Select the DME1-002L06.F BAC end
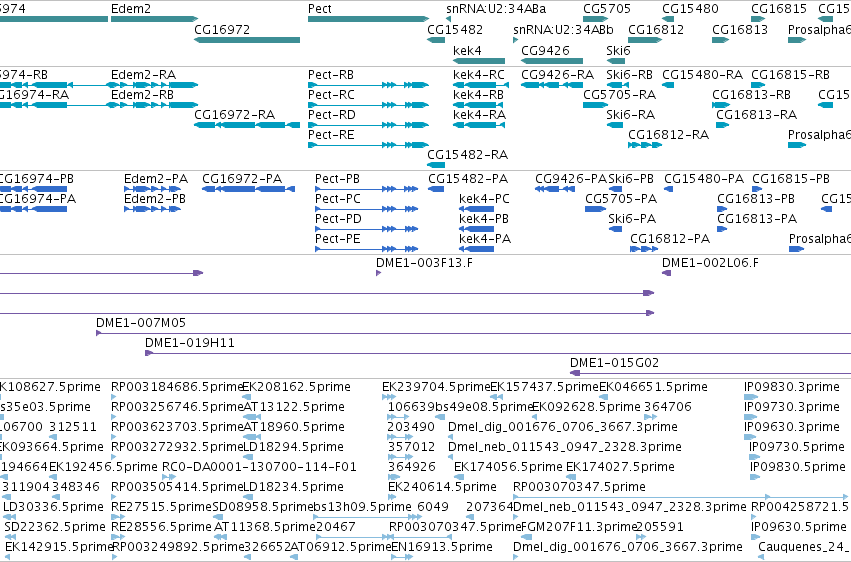Image resolution: width=851 pixels, height=562 pixels. coord(666,273)
